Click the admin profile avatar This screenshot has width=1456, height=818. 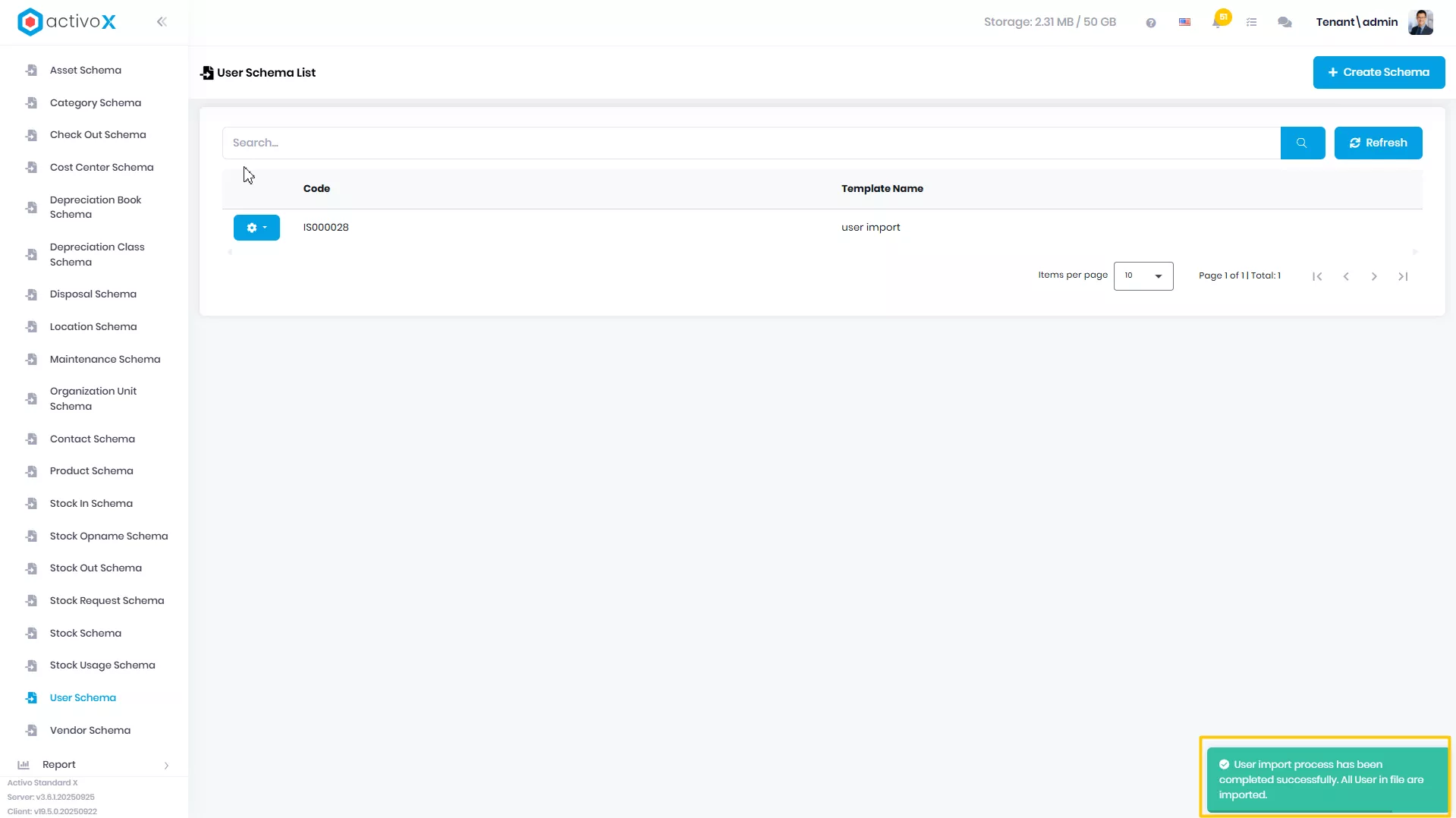1420,22
